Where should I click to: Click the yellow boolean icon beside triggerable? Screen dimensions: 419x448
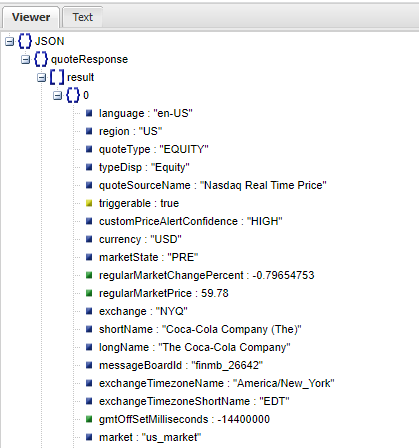click(89, 203)
